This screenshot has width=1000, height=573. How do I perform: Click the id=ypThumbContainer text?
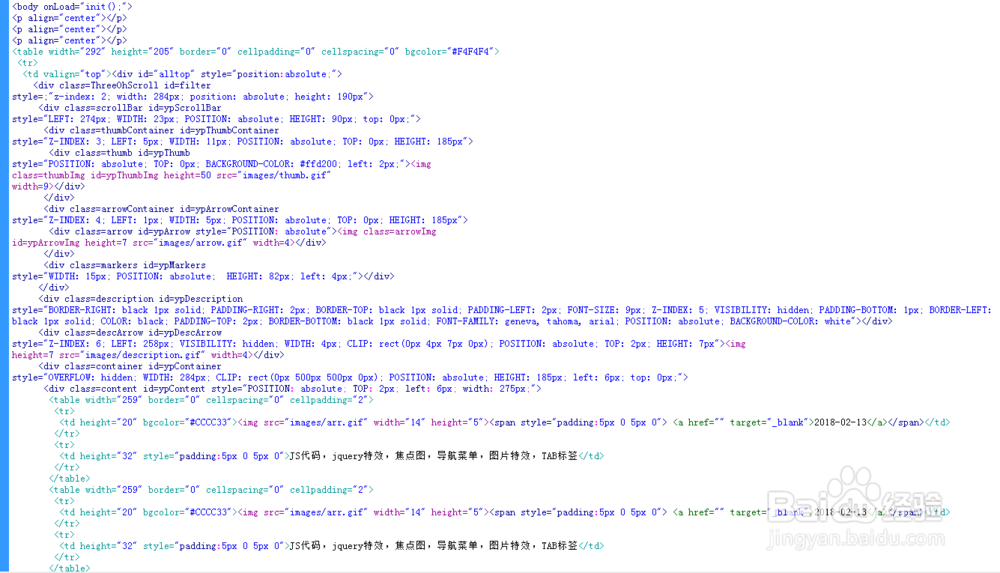229,130
